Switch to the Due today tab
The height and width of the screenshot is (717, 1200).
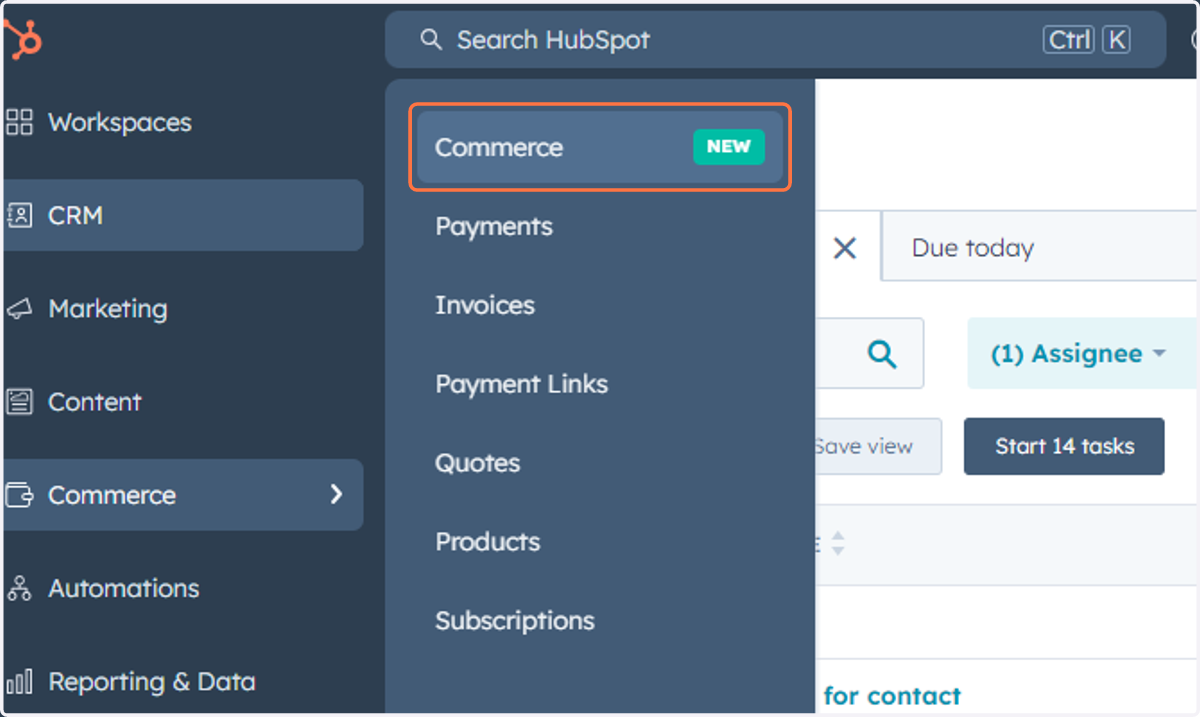[973, 248]
